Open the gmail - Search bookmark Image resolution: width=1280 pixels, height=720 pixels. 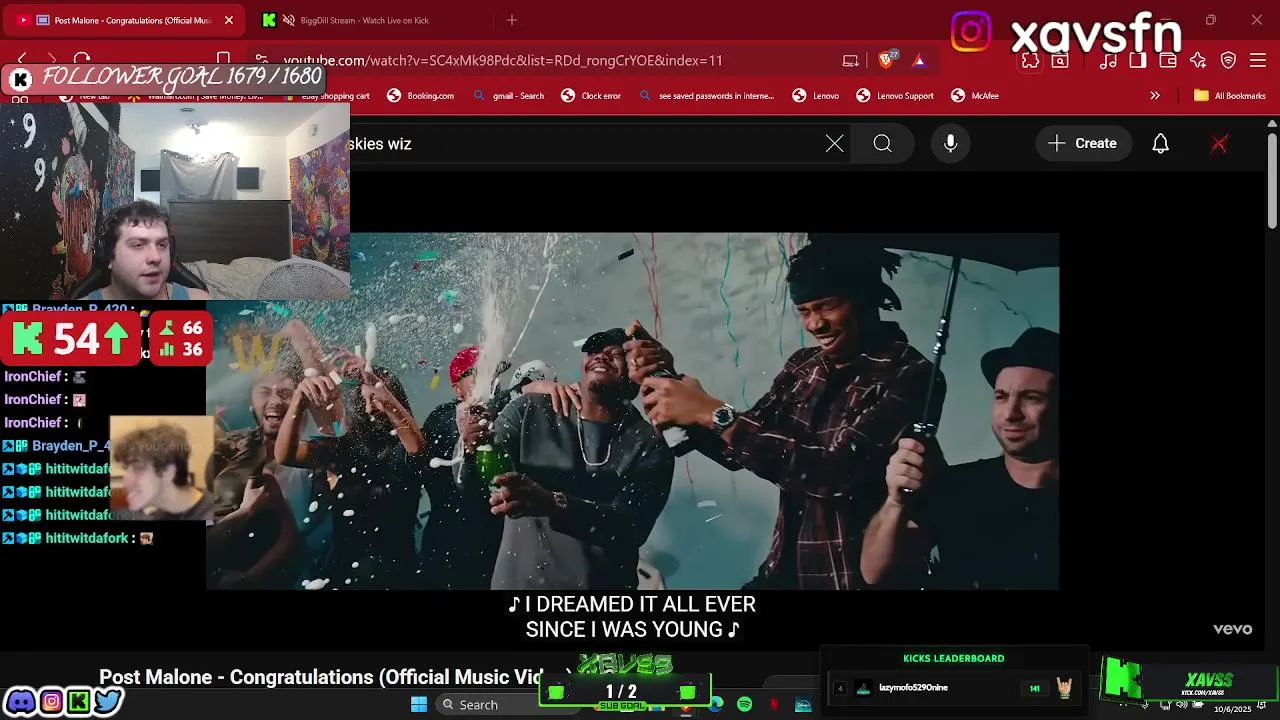pos(508,96)
